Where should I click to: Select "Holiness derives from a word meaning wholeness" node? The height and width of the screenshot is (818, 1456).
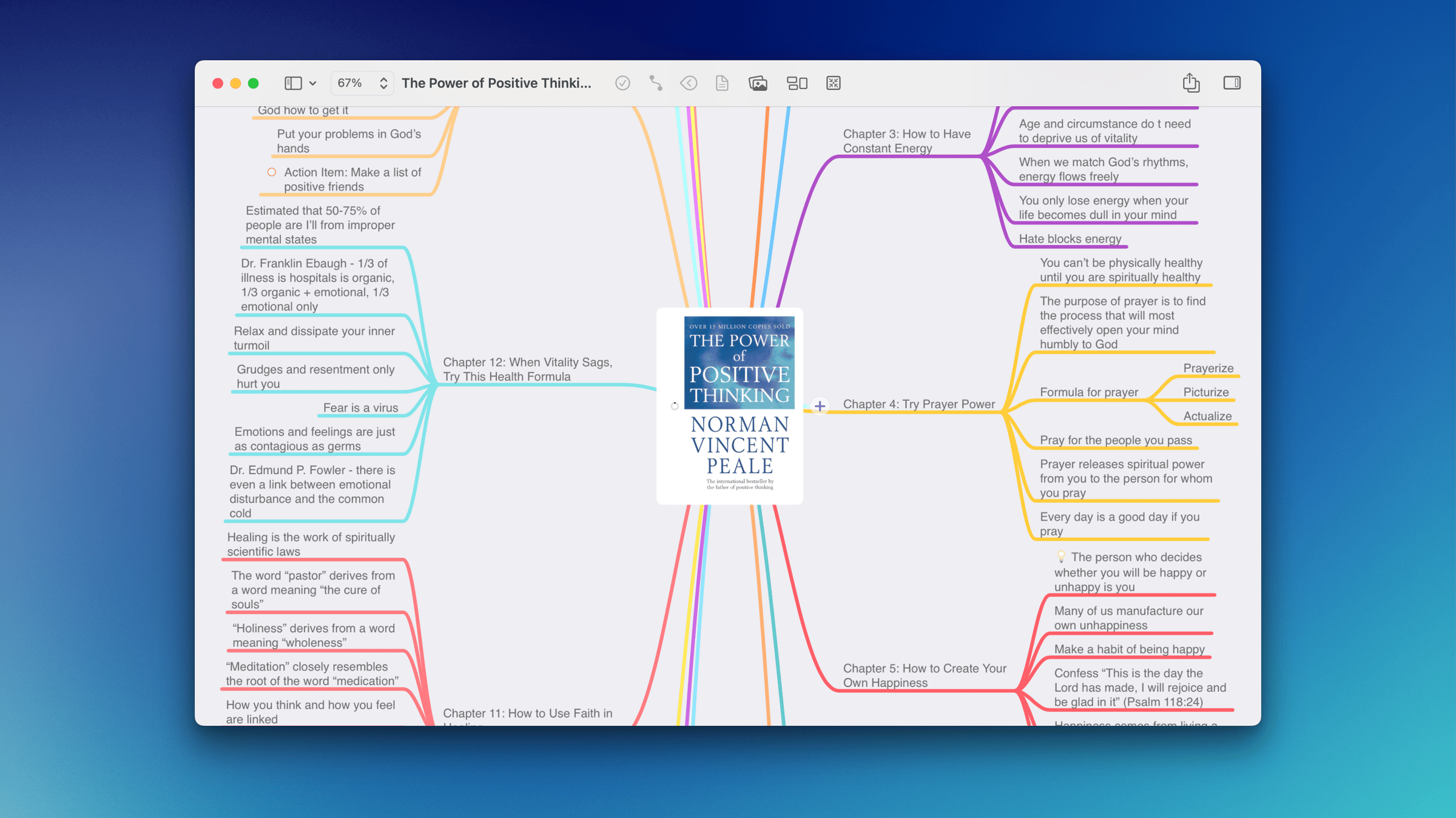tap(313, 635)
